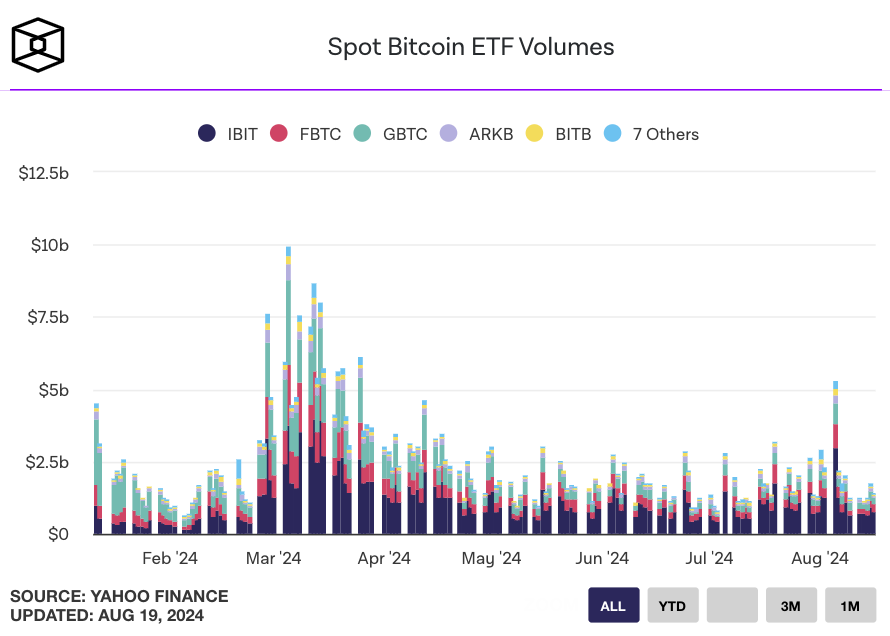The width and height of the screenshot is (890, 636).
Task: Toggle FBTC series via red legend dot
Action: [x=279, y=133]
